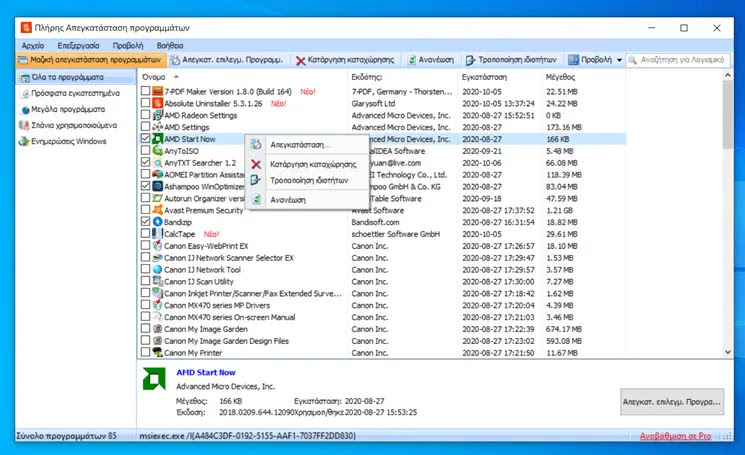Uncheck the Ashampoo WinOptimizer checkbox
Image resolution: width=745 pixels, height=455 pixels.
145,186
